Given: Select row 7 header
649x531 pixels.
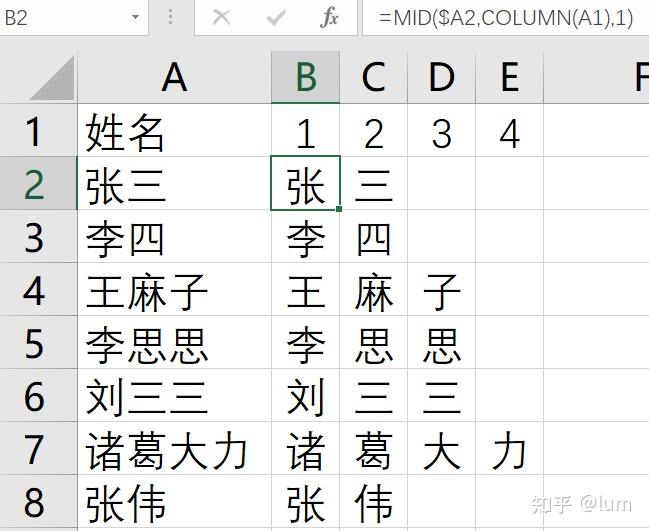Looking at the screenshot, I should 38,448.
